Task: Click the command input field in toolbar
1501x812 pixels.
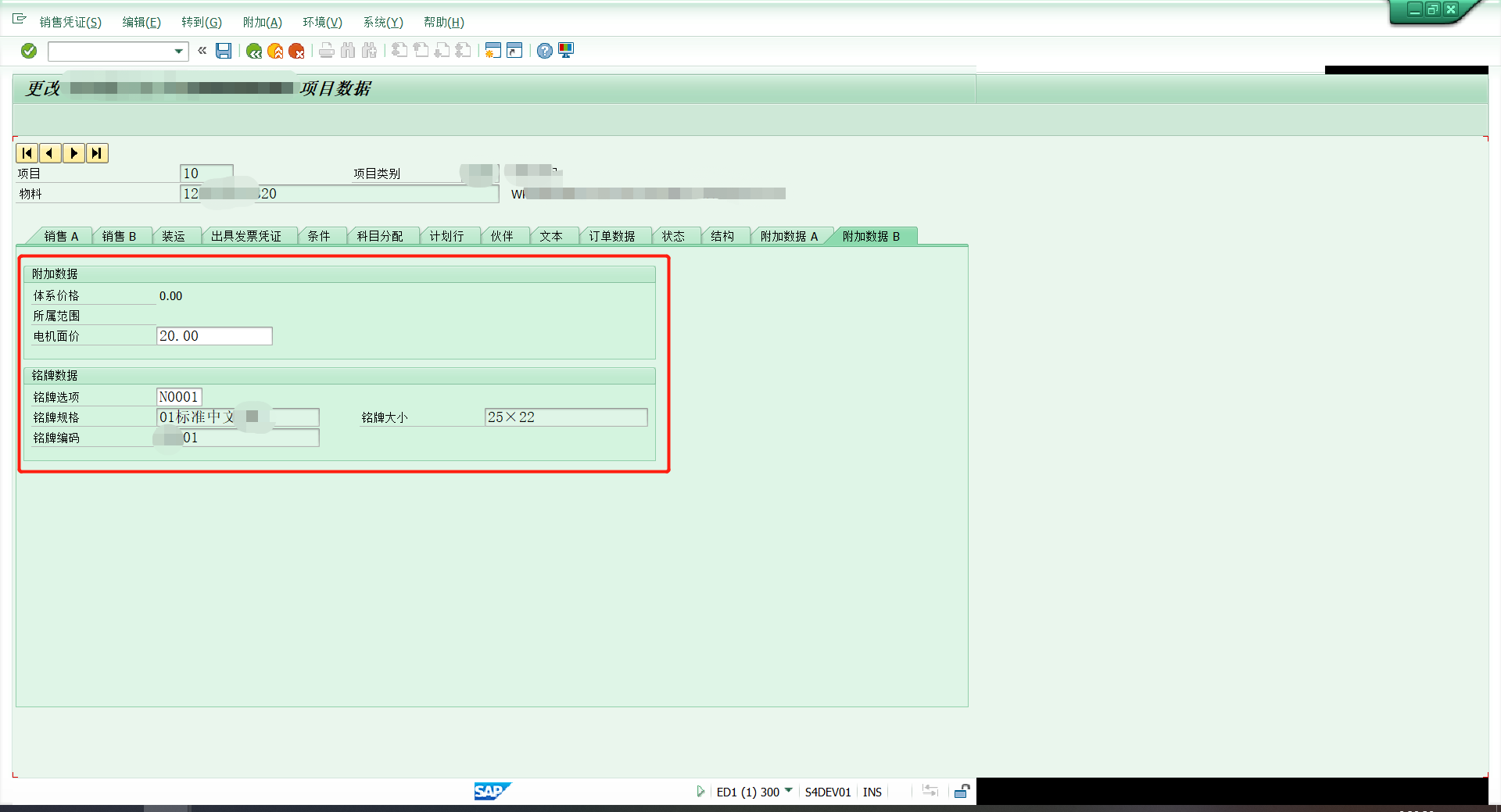Action: [111, 52]
